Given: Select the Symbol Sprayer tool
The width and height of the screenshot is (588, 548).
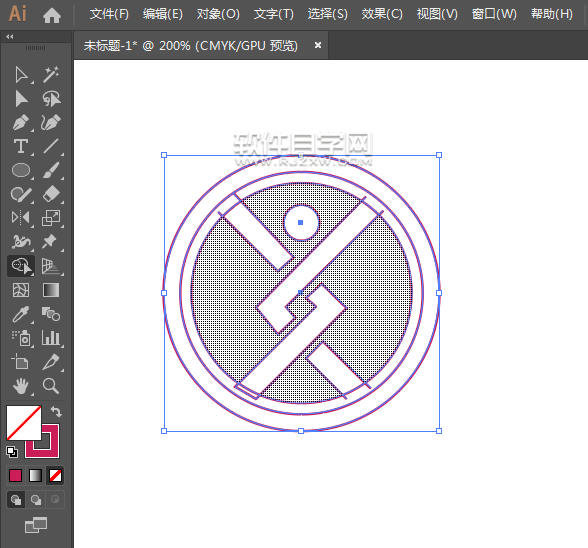Looking at the screenshot, I should (x=21, y=338).
